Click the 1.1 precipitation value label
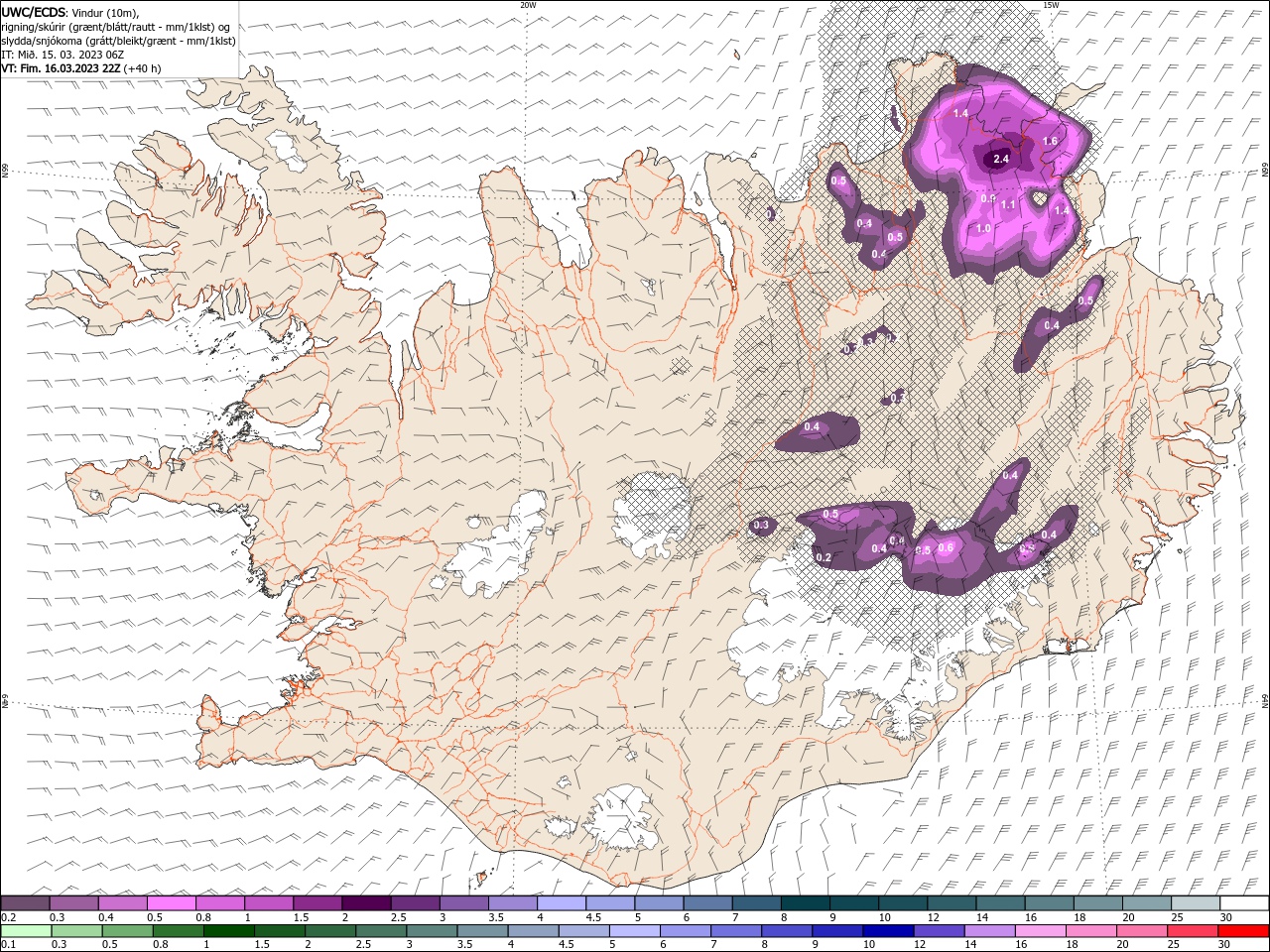1270x952 pixels. tap(1008, 205)
